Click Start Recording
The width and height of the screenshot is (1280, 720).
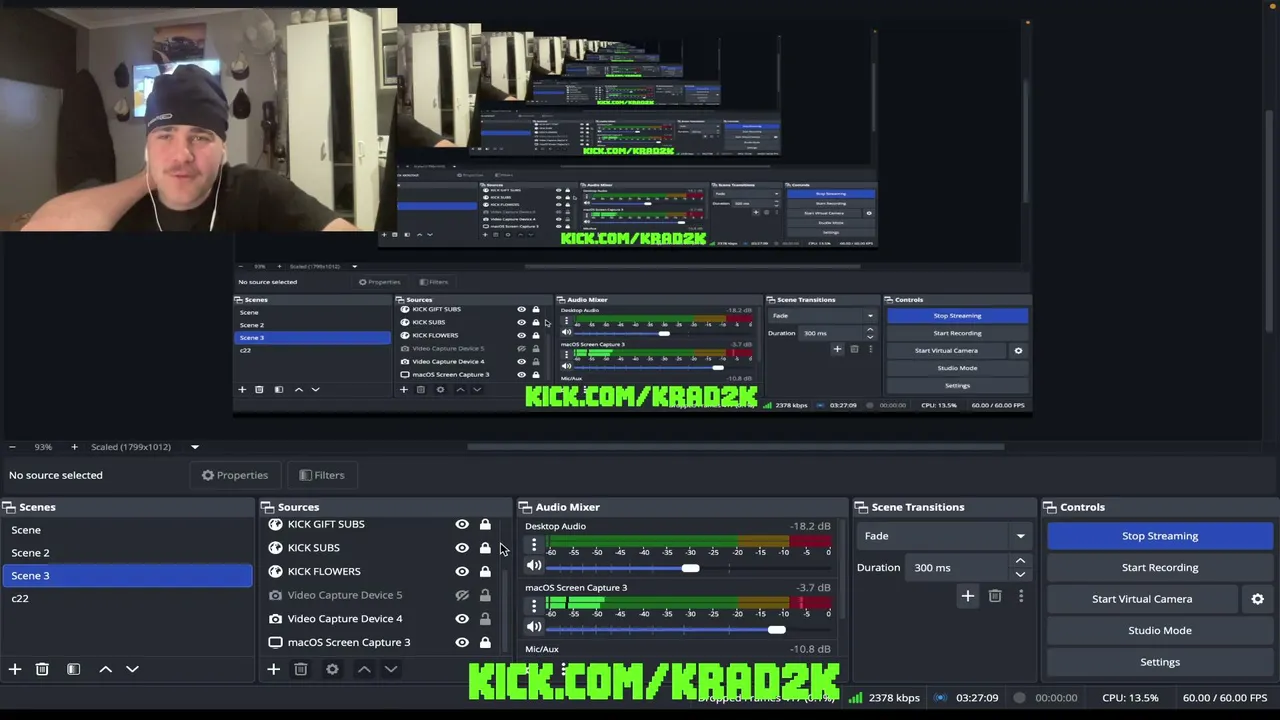[1160, 567]
